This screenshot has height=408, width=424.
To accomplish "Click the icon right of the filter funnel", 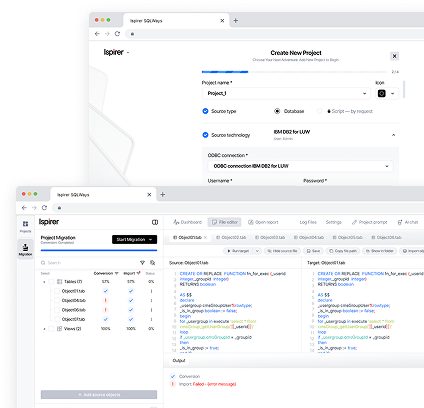I will (x=153, y=263).
